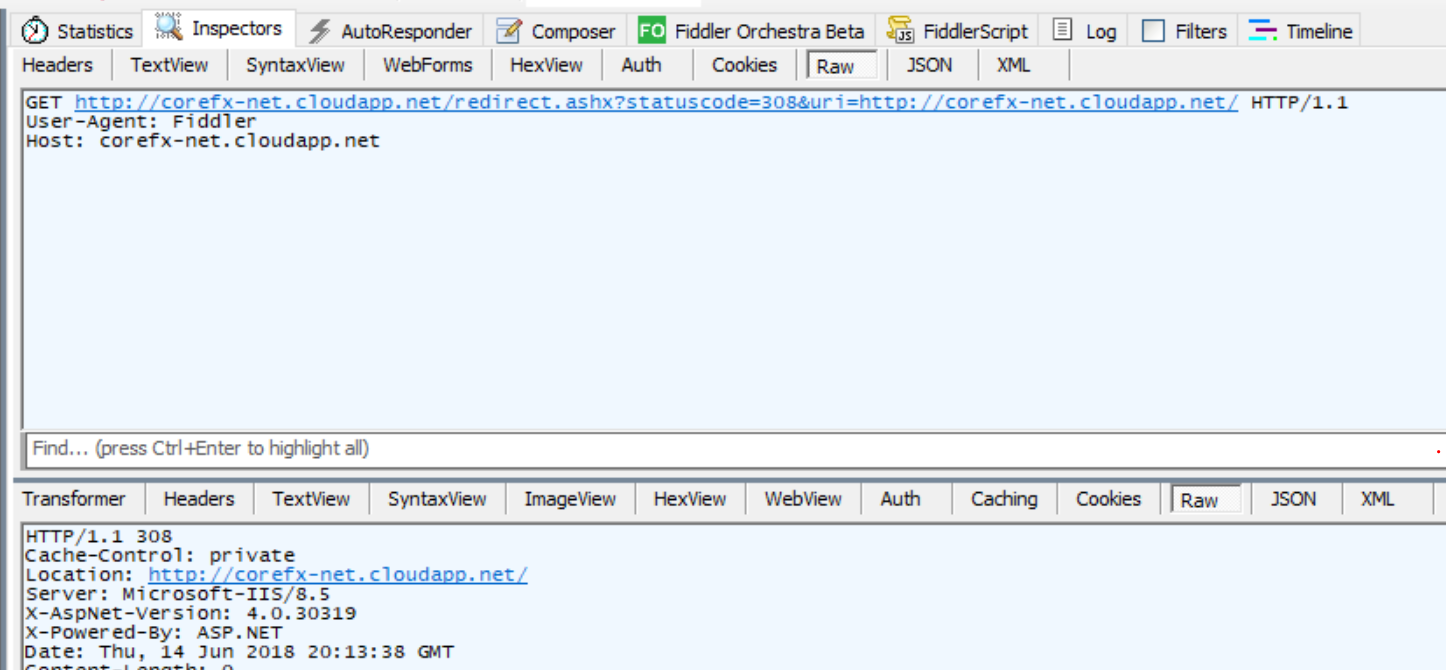Viewport: 1446px width, 670px height.
Task: Click the Cache-Control: private line
Action: click(x=160, y=556)
